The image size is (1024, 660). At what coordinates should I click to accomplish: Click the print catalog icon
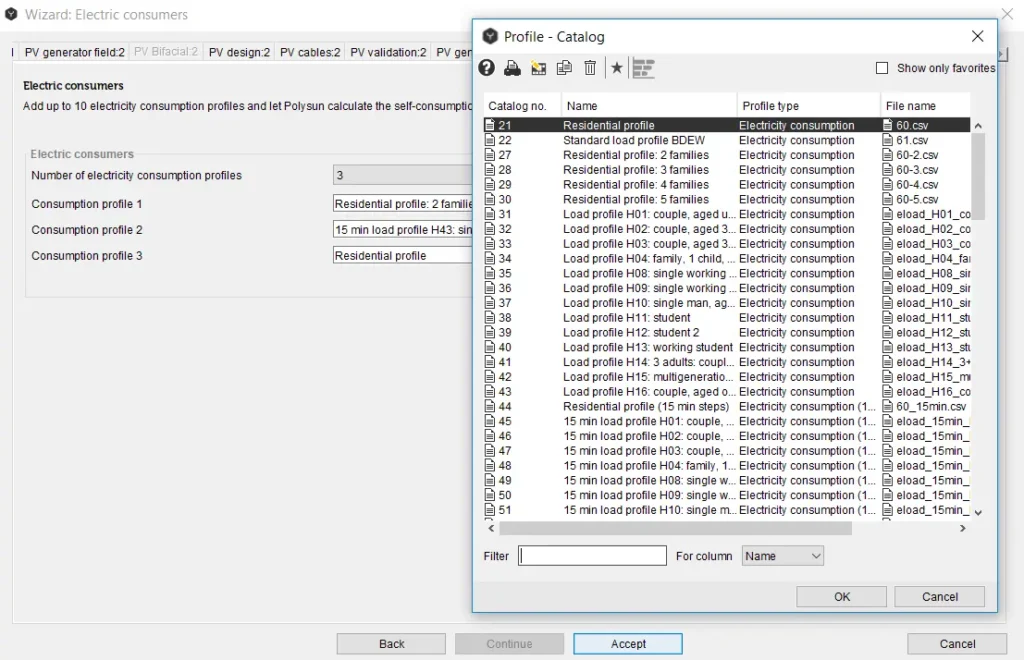(x=512, y=68)
